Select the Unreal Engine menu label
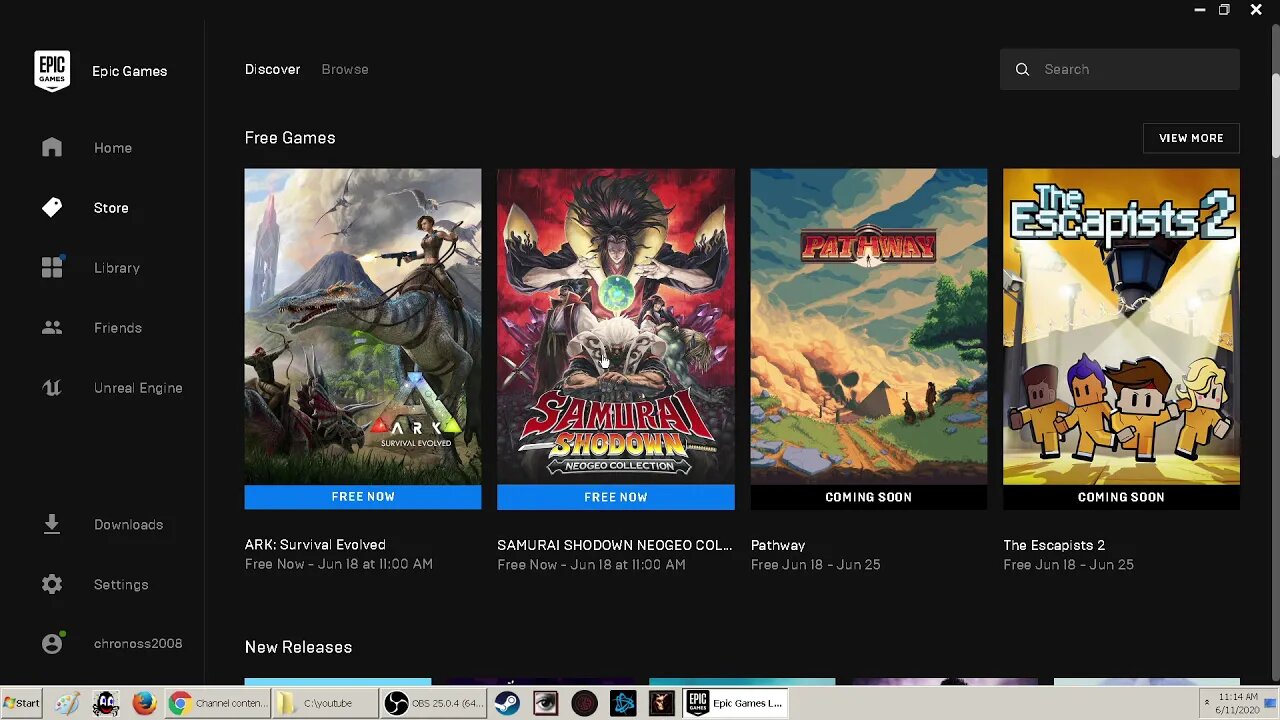1280x720 pixels. (x=138, y=388)
